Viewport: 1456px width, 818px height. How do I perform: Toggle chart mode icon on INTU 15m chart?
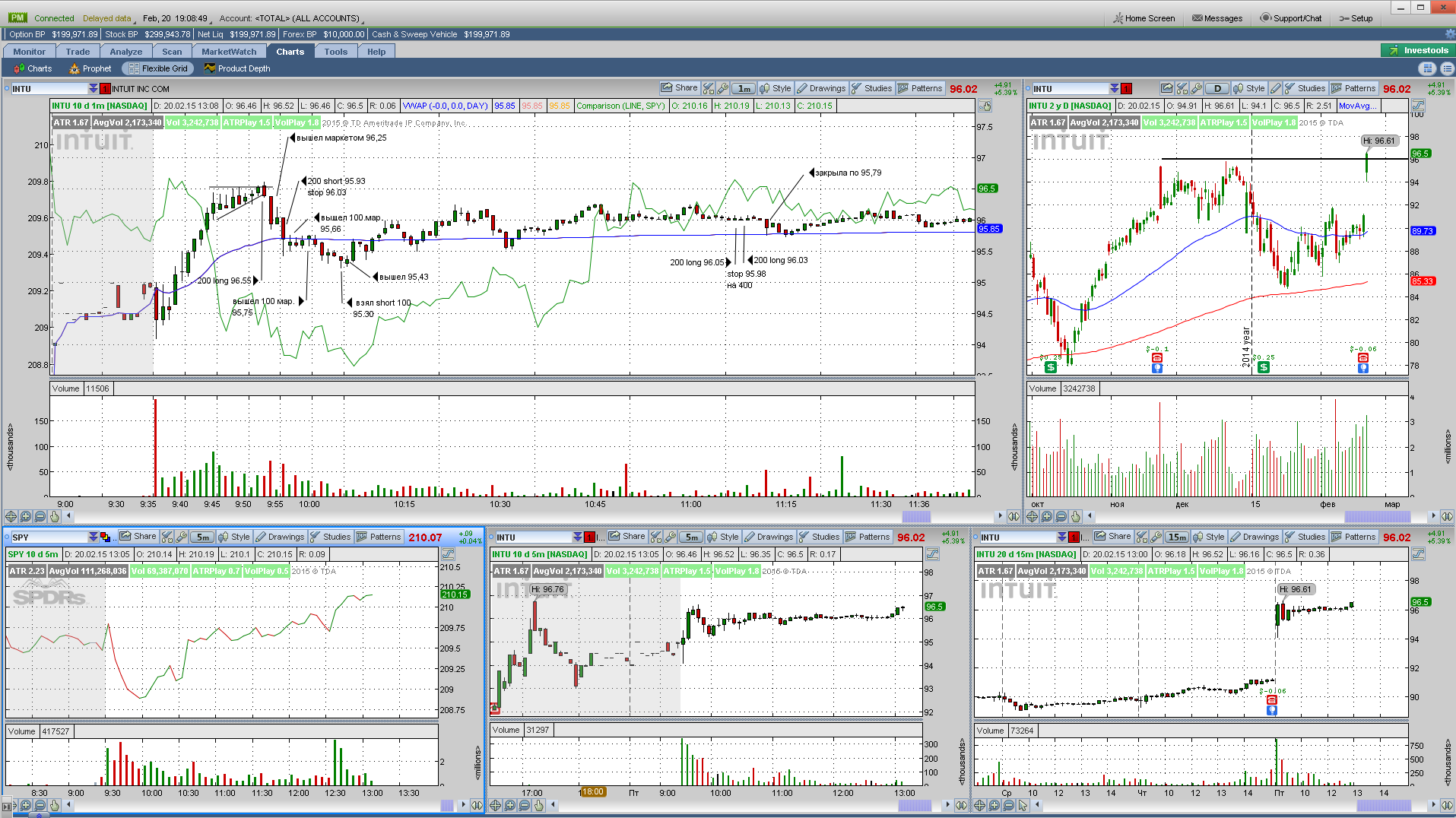[1418, 554]
